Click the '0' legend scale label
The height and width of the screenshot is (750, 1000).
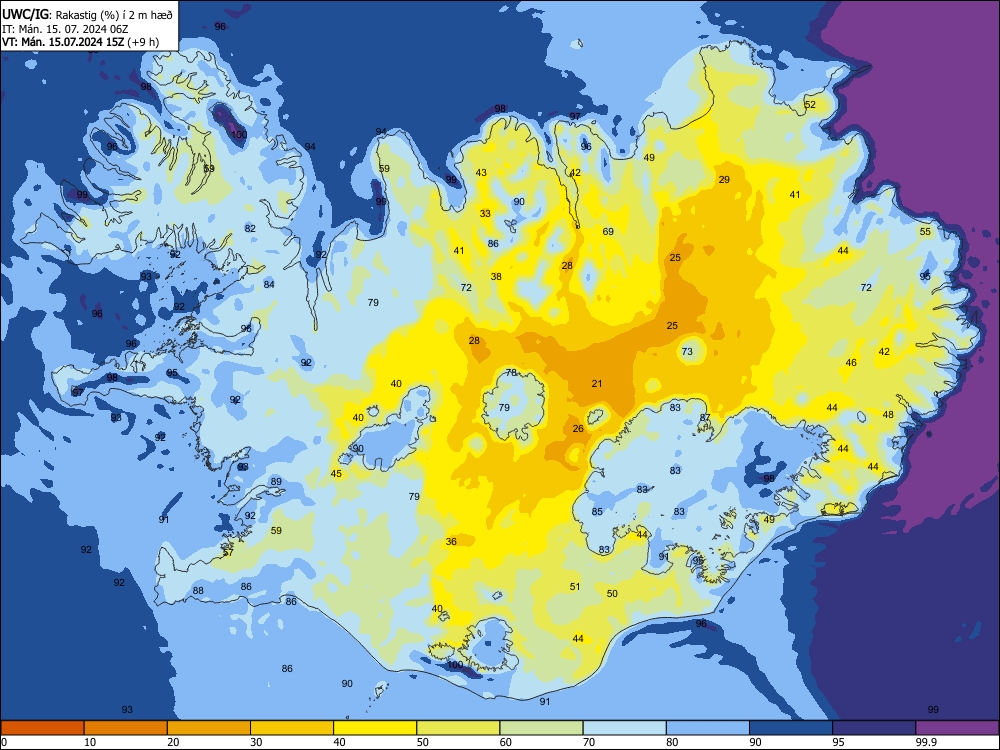coord(4,742)
